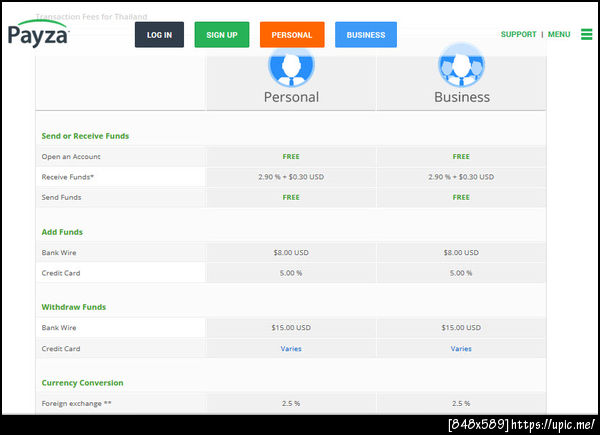The width and height of the screenshot is (600, 435).
Task: Click Personal FREE value for Send Funds
Action: pyautogui.click(x=291, y=197)
